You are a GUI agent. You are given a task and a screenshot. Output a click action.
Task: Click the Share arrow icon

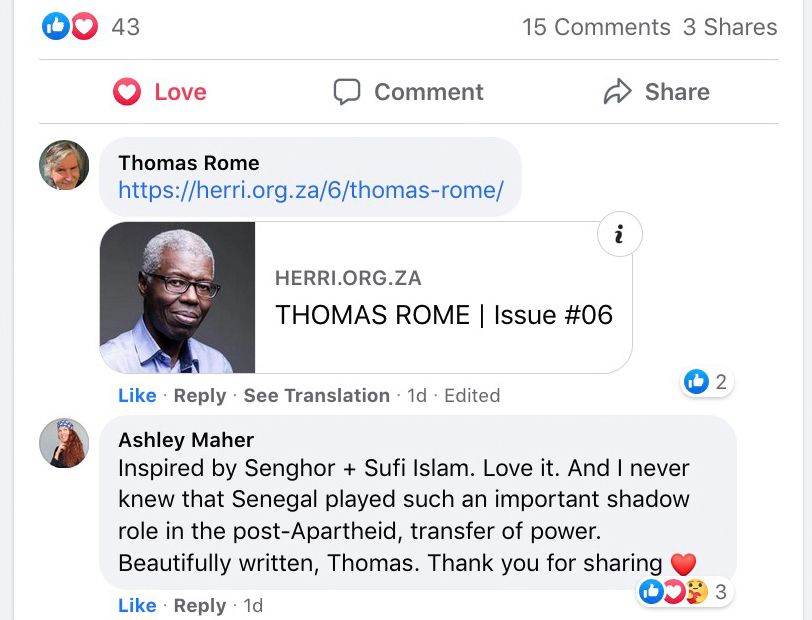click(617, 92)
